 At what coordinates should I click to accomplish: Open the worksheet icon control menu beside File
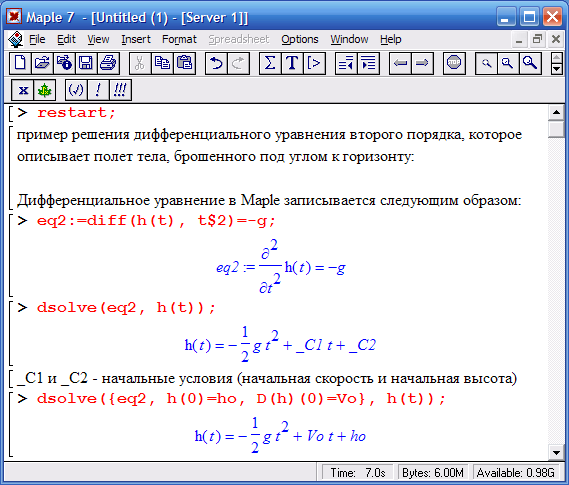pos(16,39)
